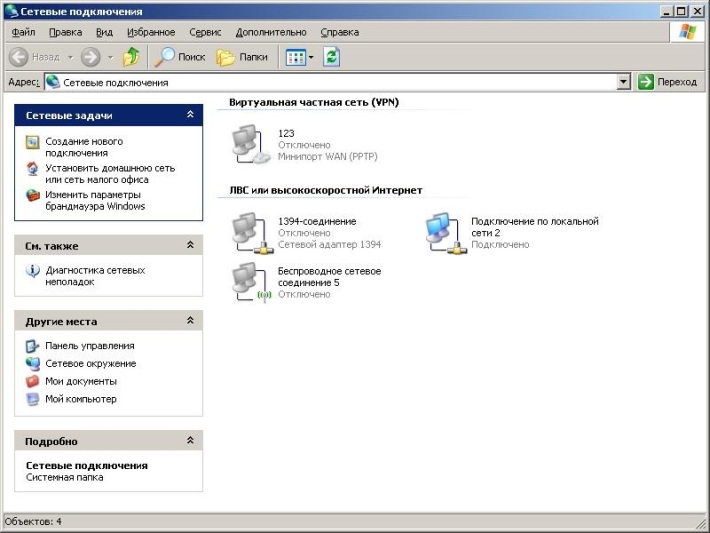Open the Views dropdown arrow

[311, 58]
